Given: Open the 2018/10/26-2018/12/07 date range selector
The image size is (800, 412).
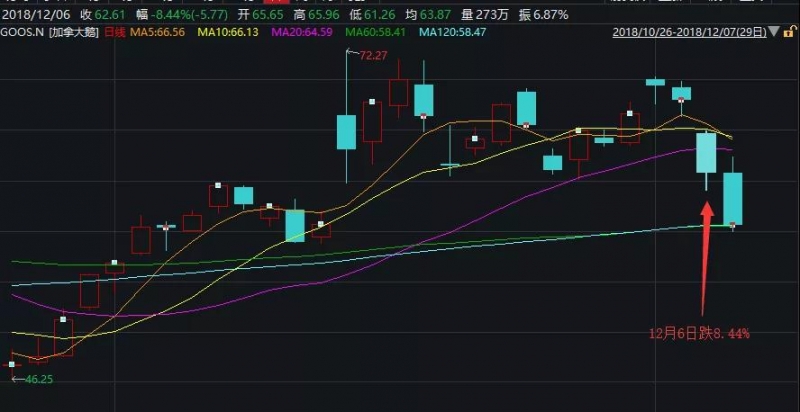Looking at the screenshot, I should coord(690,32).
